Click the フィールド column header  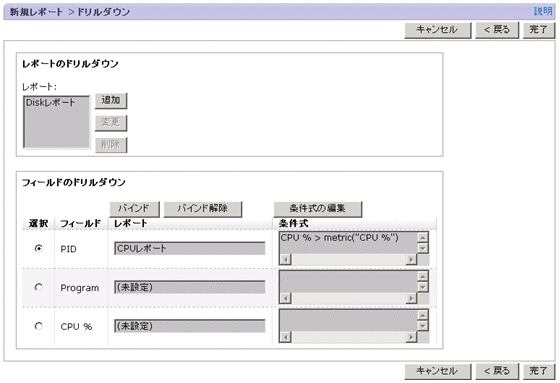(81, 224)
